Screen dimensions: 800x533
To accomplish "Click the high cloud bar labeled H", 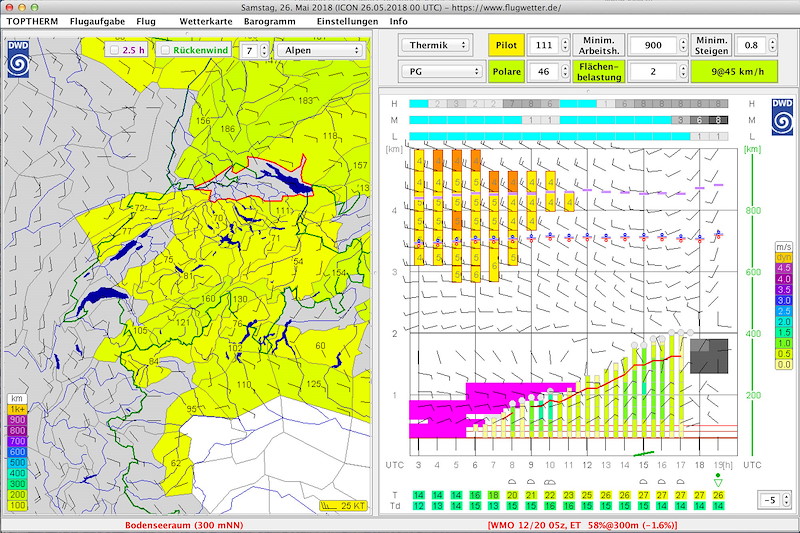I will click(x=568, y=104).
